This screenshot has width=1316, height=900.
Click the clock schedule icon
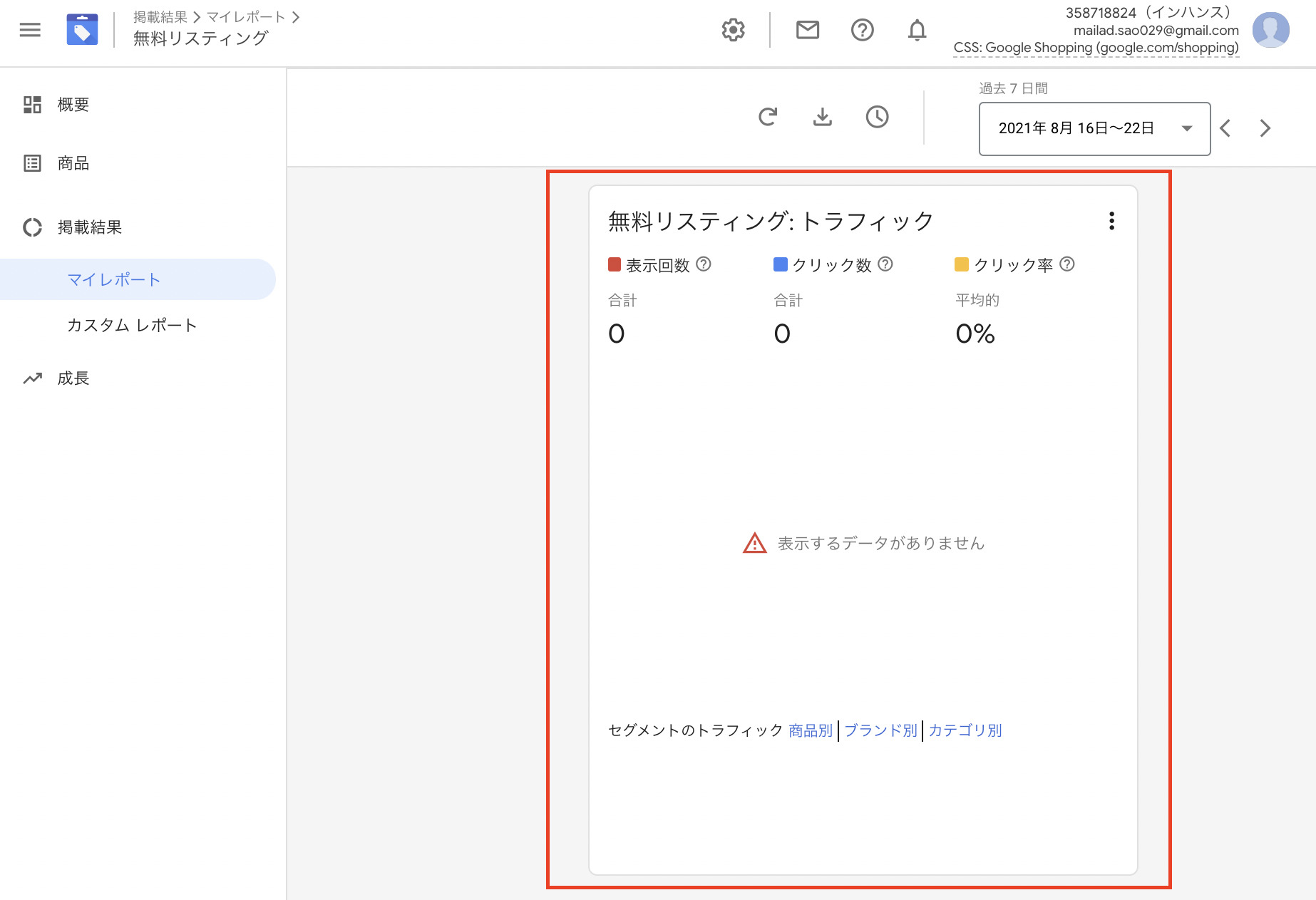[877, 117]
